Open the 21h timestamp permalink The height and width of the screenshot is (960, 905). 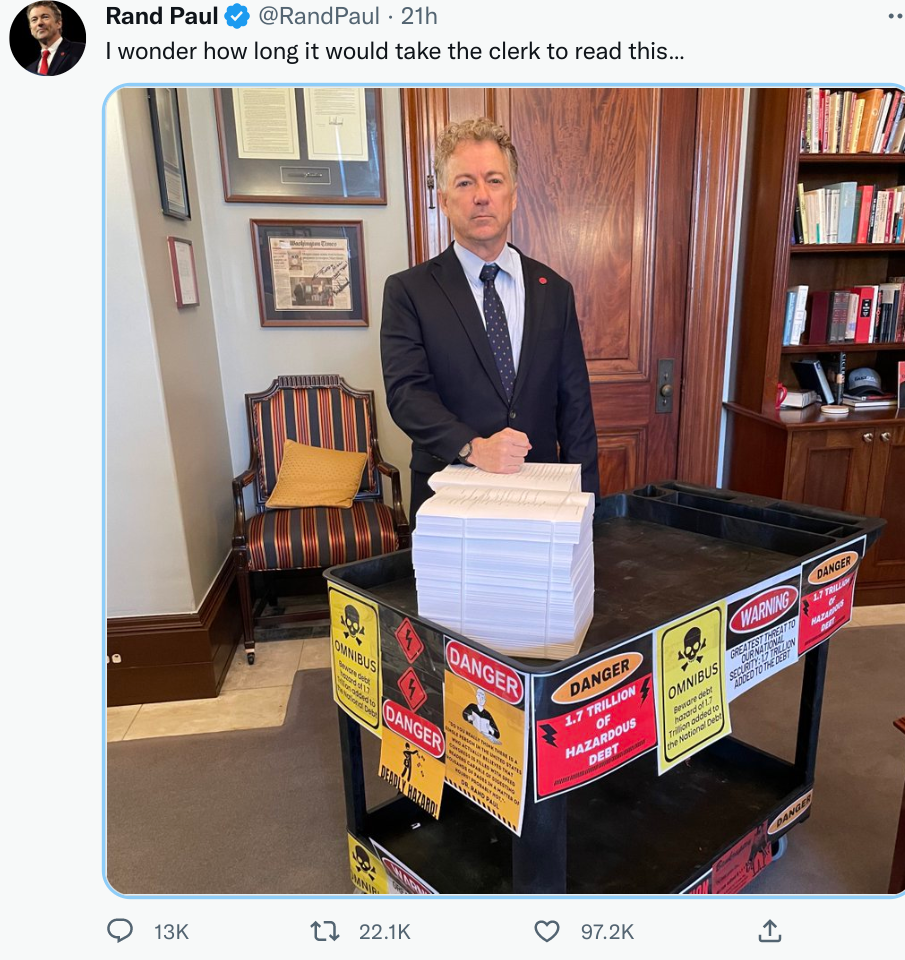419,17
